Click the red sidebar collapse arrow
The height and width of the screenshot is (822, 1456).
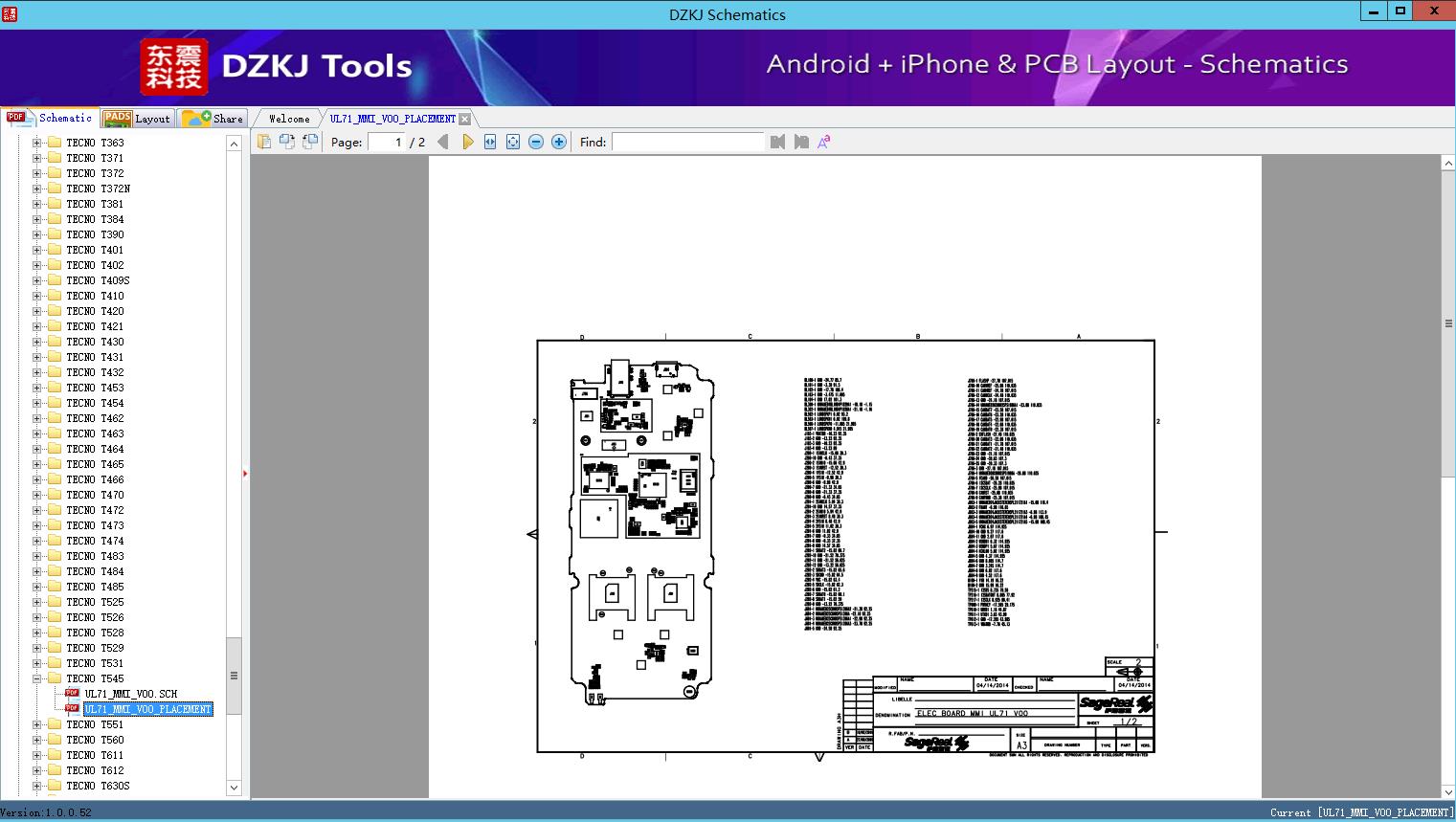(245, 474)
